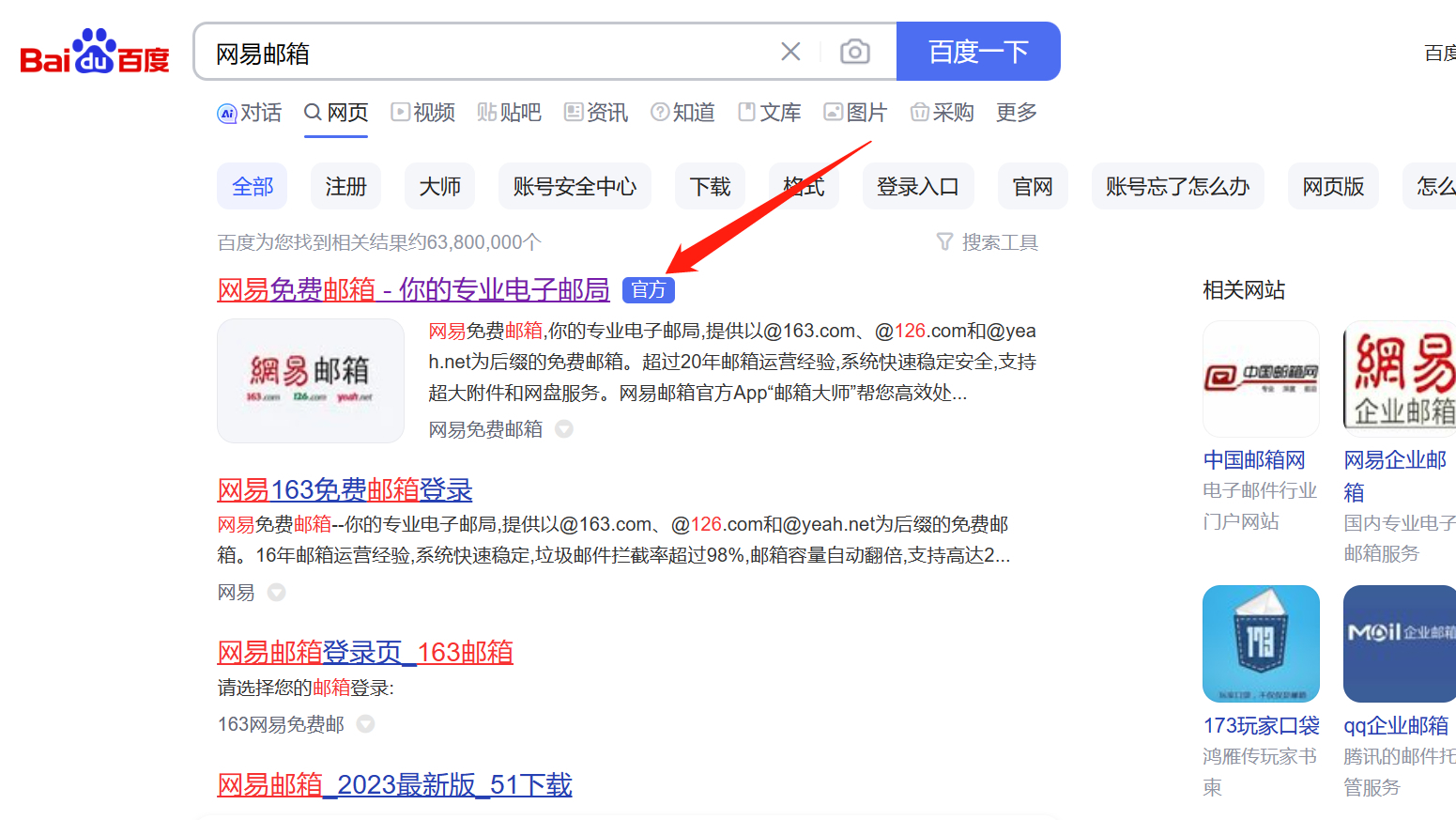Select the 网页 tab
Viewport: 1456px width, 820px height.
click(336, 113)
